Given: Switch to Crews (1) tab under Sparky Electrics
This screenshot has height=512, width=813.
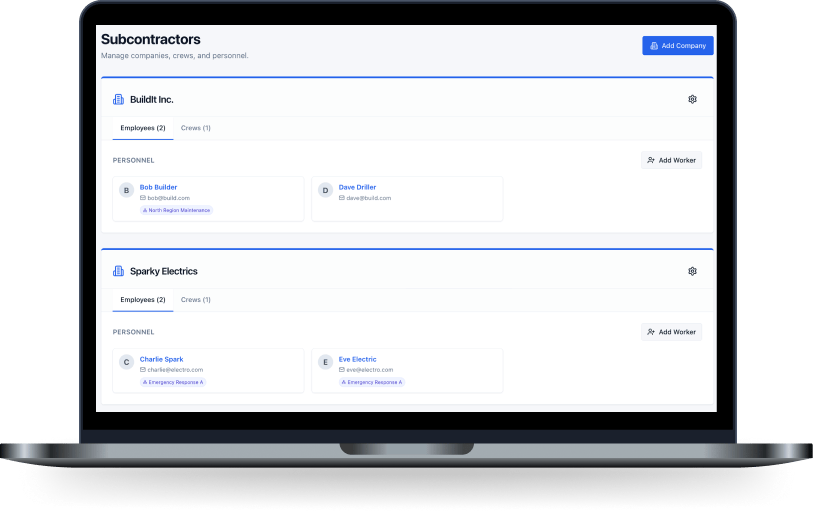Looking at the screenshot, I should coord(195,300).
